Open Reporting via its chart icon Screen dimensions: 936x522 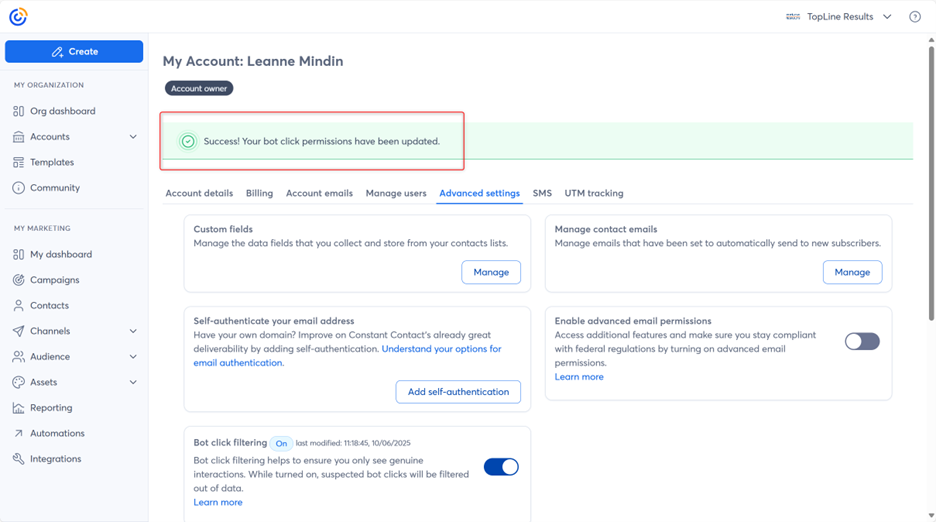click(x=18, y=408)
